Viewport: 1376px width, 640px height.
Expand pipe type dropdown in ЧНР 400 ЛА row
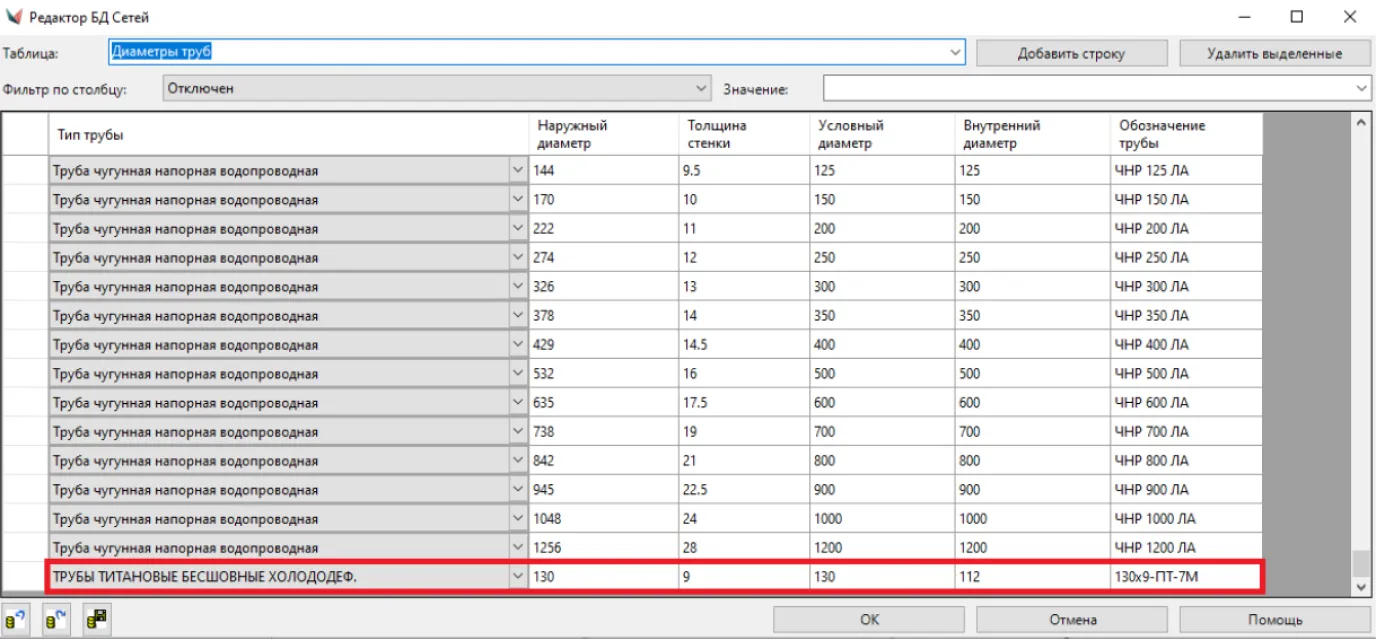click(518, 344)
